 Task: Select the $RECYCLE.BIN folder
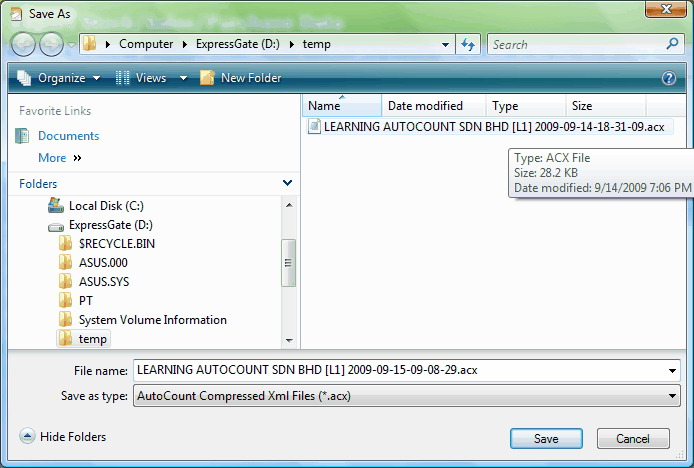pyautogui.click(x=117, y=244)
